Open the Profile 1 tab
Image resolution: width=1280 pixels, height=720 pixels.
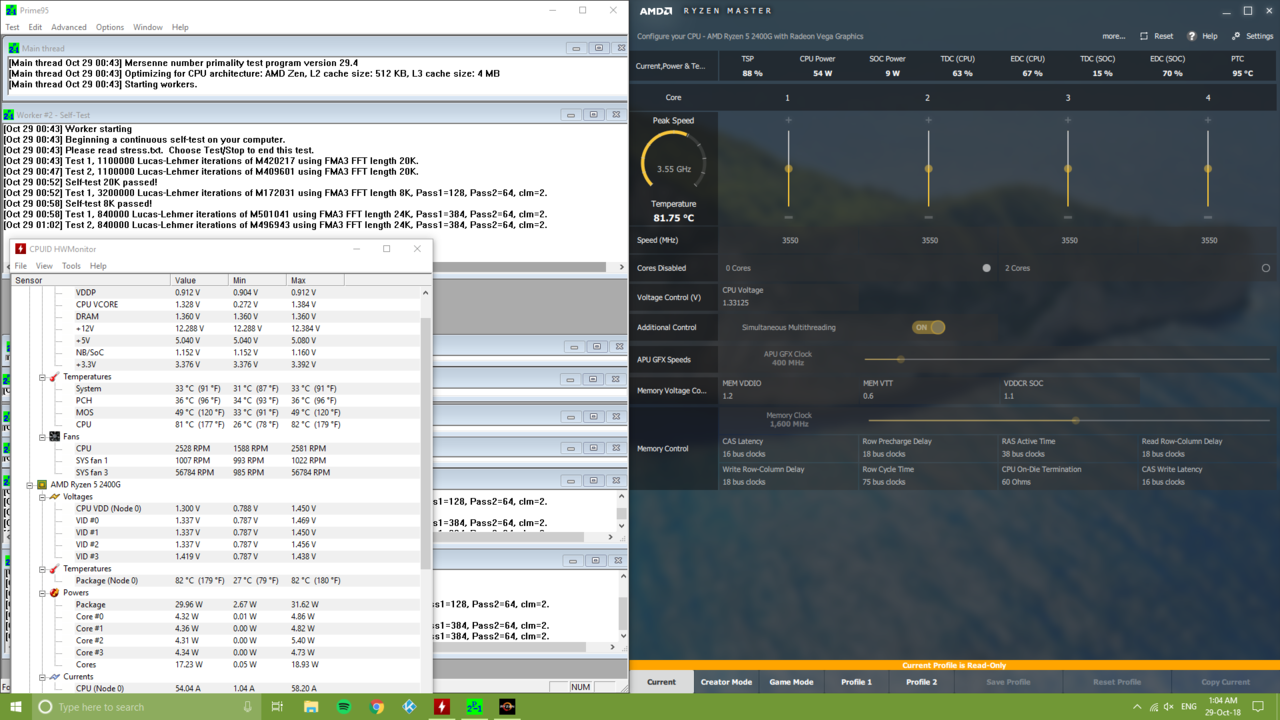[x=856, y=682]
